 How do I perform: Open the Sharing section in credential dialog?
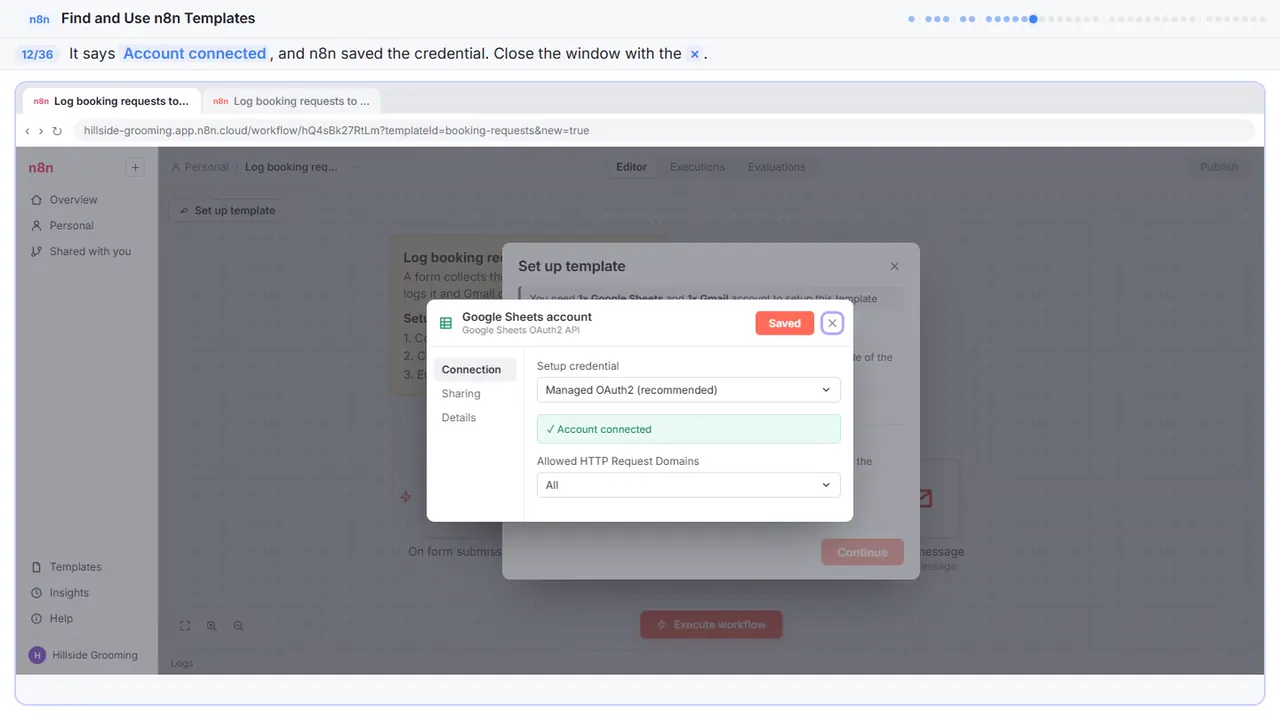(461, 394)
